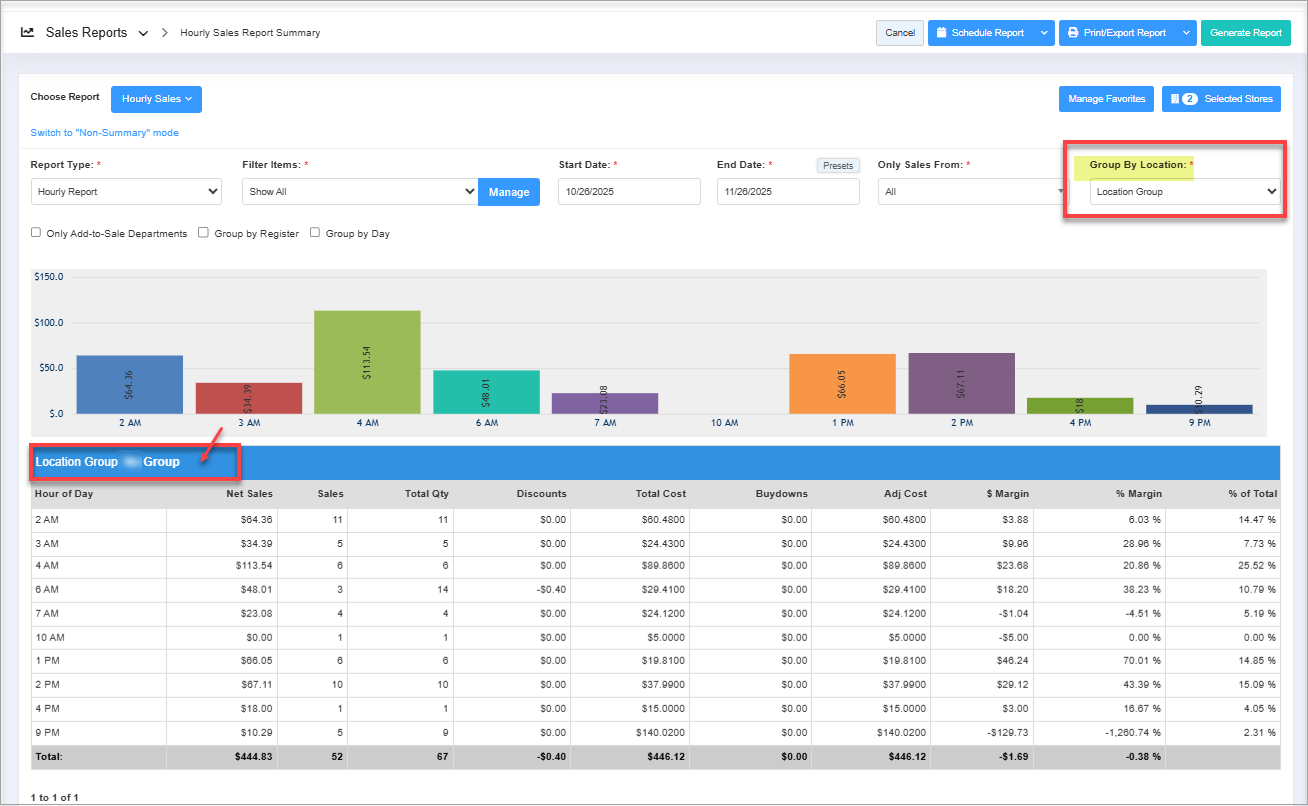
Task: Open the Group By Location dropdown
Action: click(x=1184, y=191)
